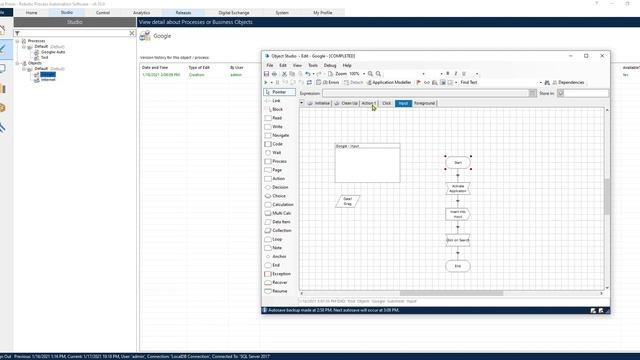
Task: Select the End stage tool
Action: [x=273, y=265]
